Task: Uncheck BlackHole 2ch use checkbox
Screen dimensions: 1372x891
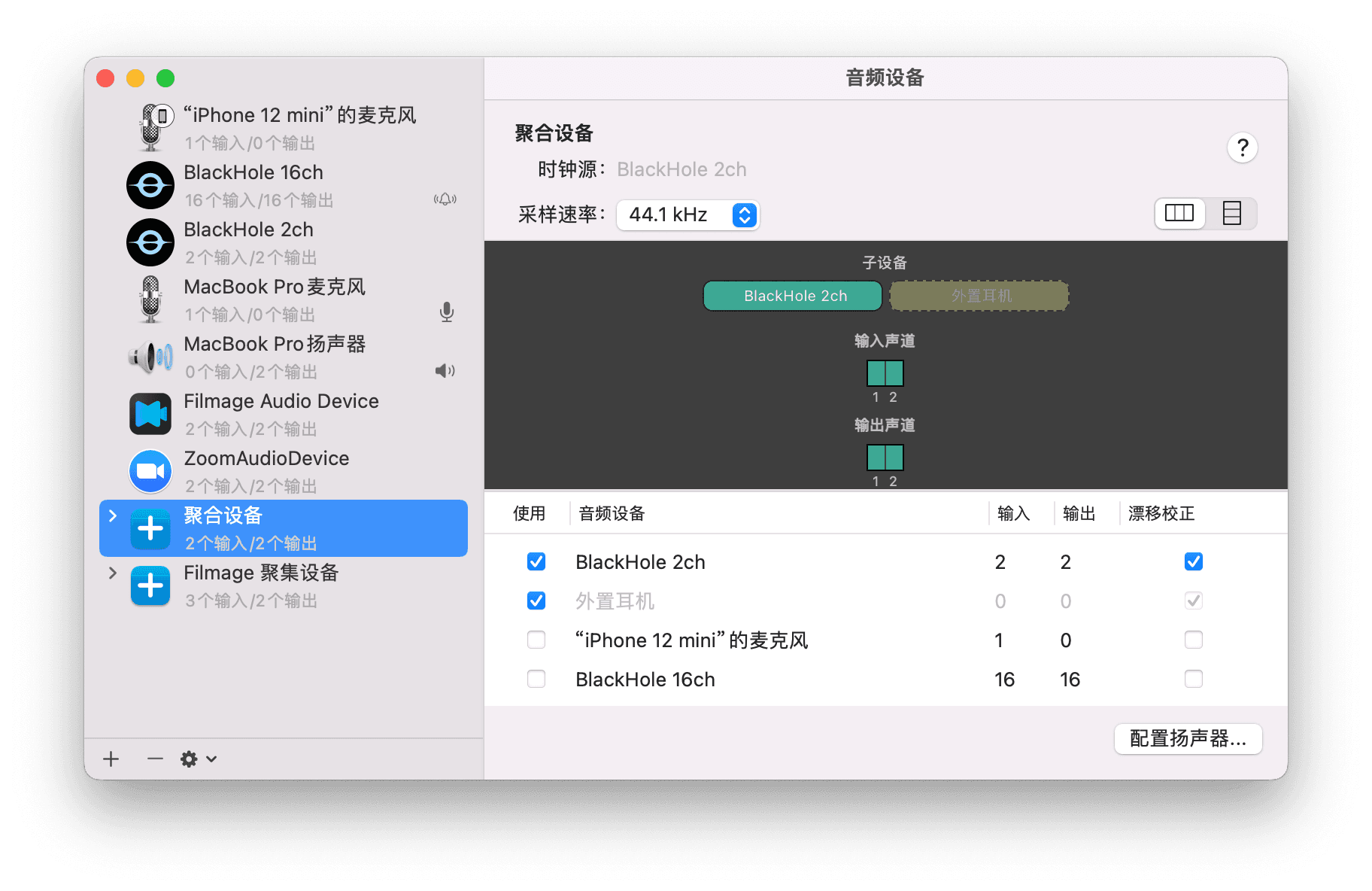Action: 536,561
